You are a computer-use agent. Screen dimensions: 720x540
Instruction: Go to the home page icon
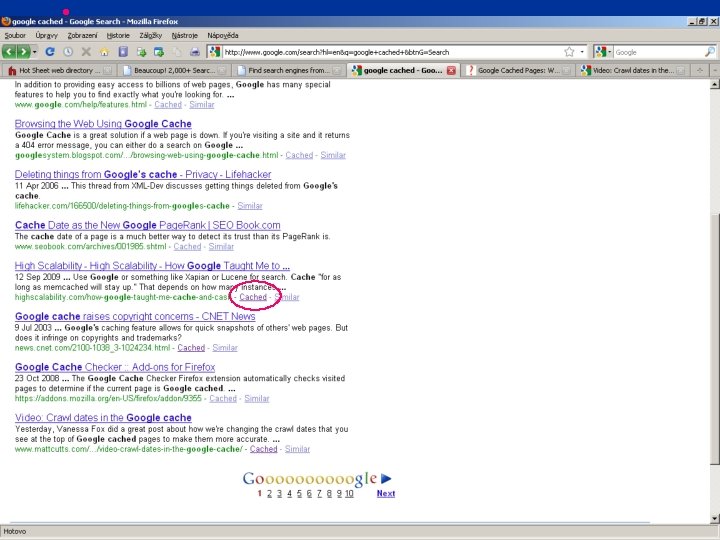click(104, 52)
